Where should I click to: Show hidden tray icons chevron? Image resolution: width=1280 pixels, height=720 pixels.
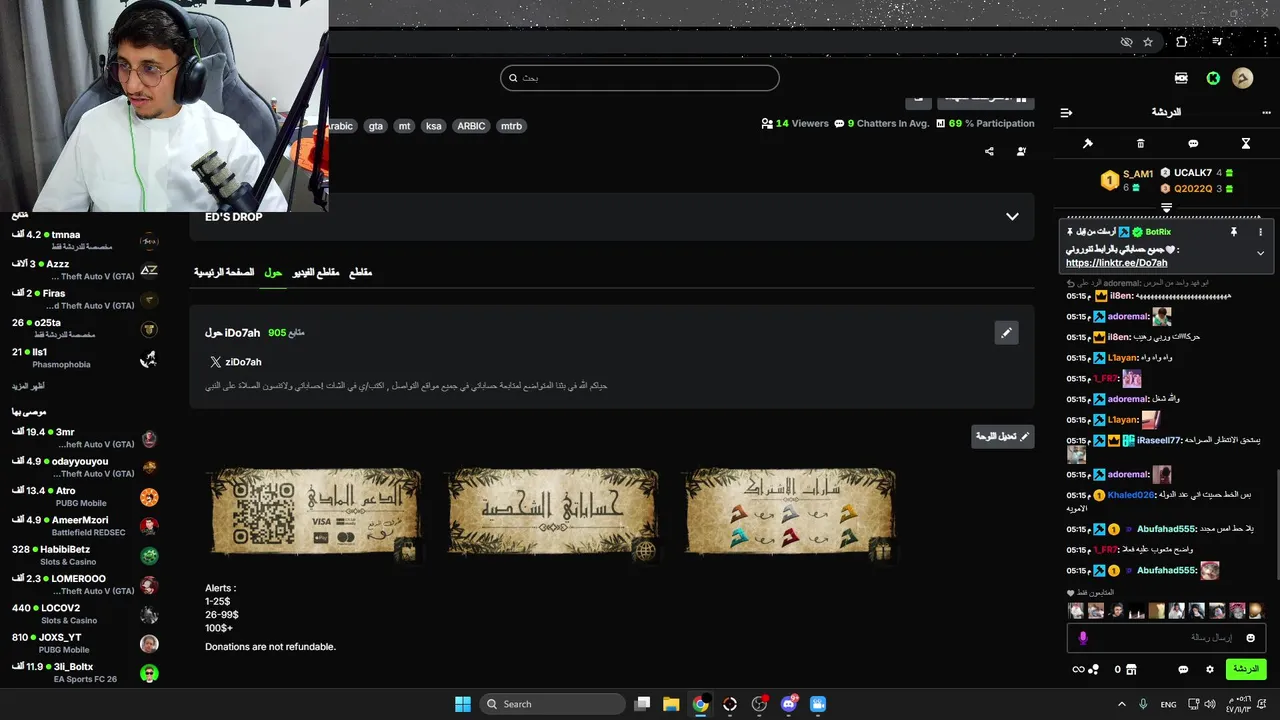click(x=1121, y=704)
